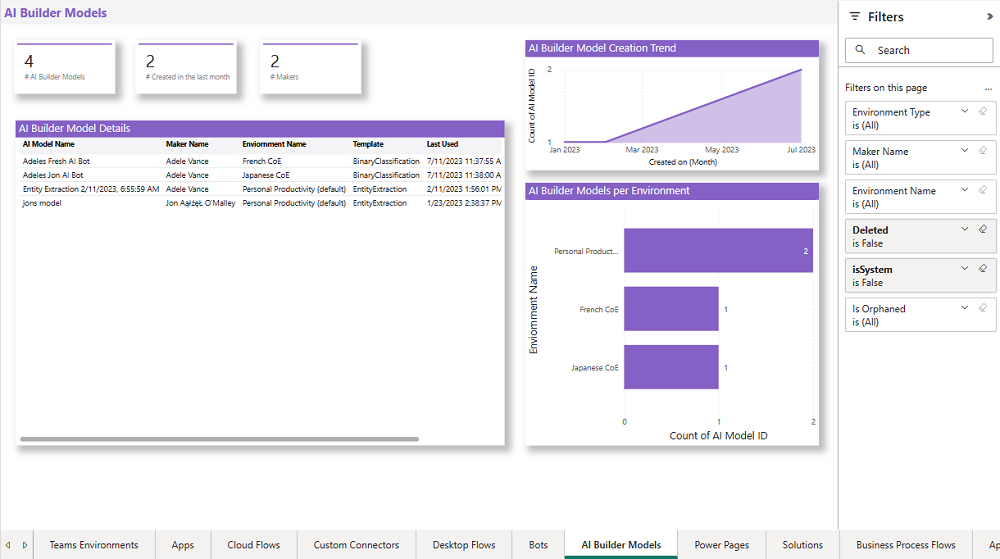The width and height of the screenshot is (1000, 559).
Task: Select the AI Builder Models tab
Action: [621, 545]
